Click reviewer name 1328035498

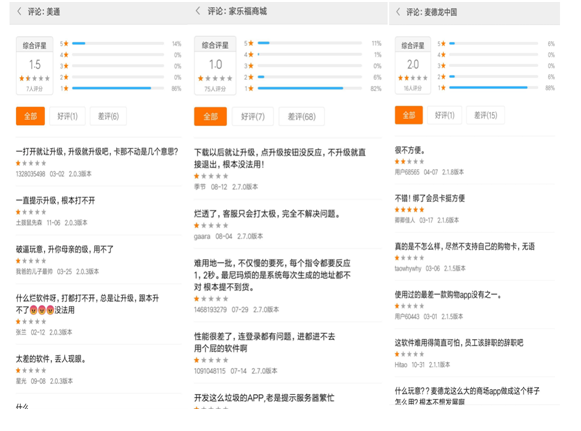point(30,174)
